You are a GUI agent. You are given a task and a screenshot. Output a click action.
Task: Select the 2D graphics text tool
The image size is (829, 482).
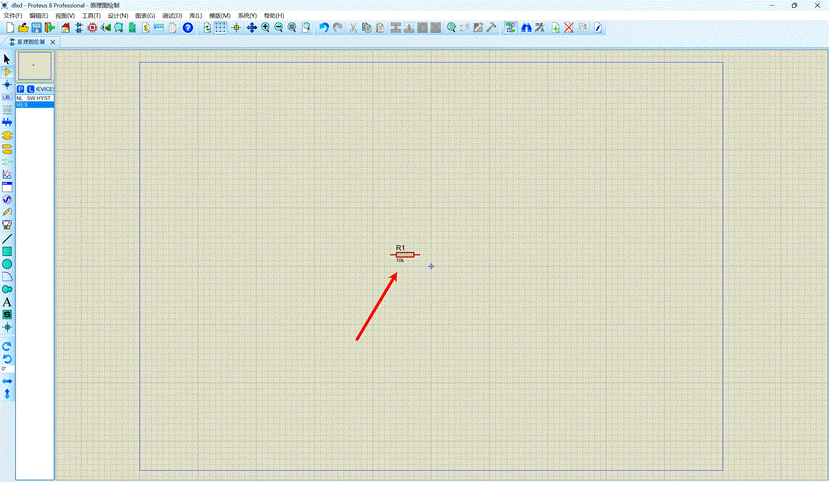(7, 302)
